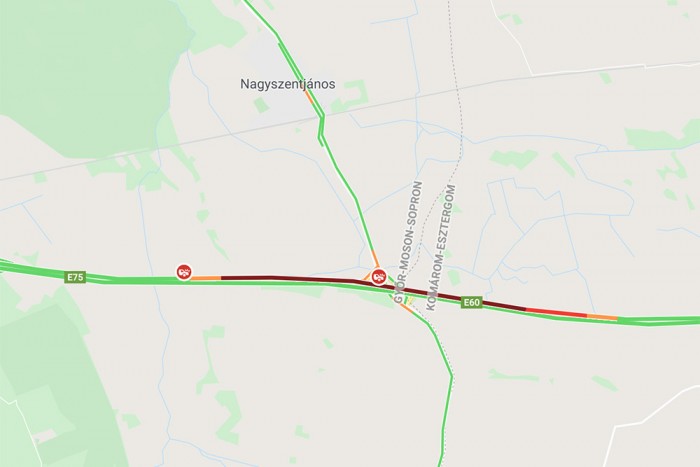Click the Nagyszentjános town label
Viewport: 700px width, 467px height.
288,84
